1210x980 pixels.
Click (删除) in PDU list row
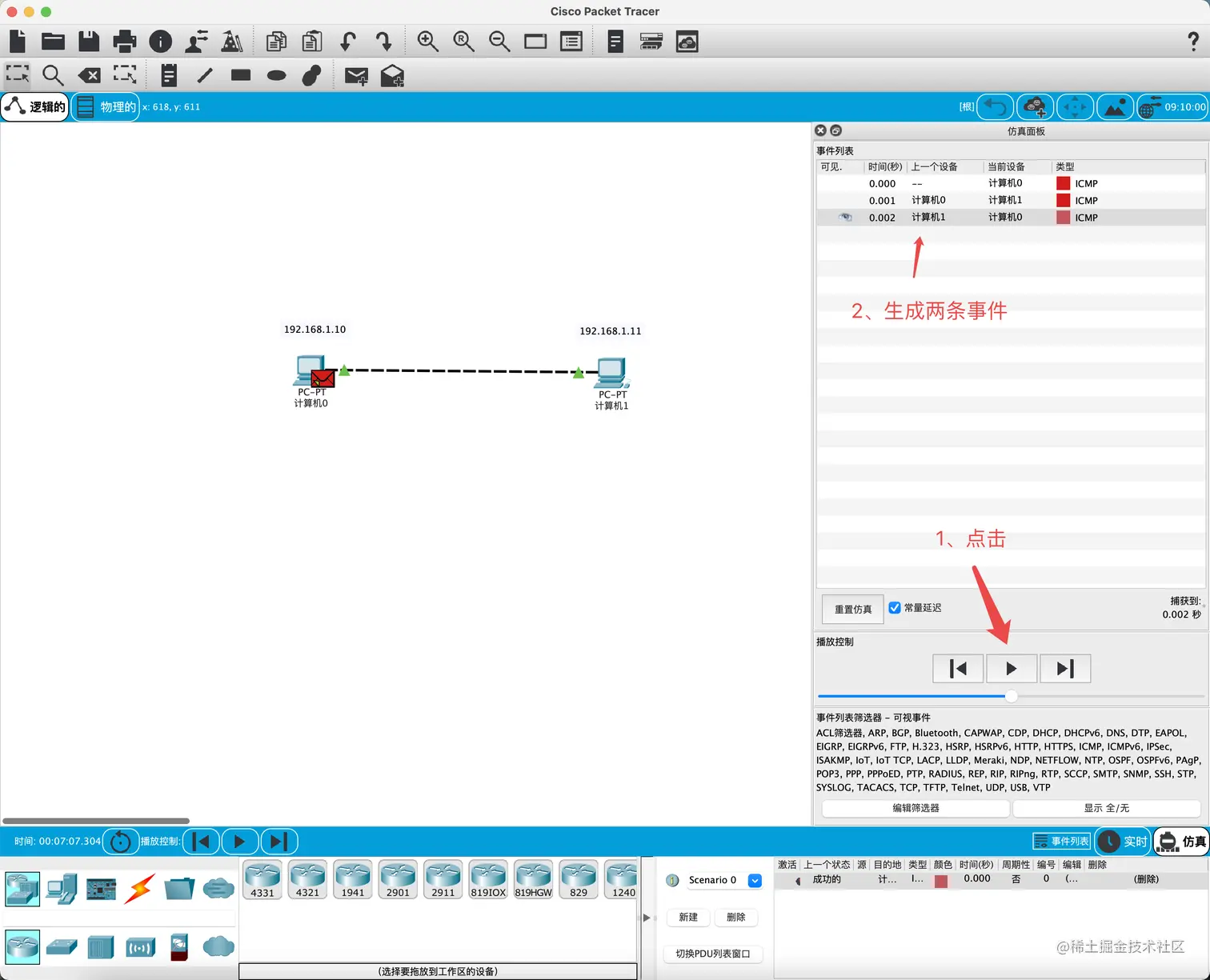click(1146, 879)
